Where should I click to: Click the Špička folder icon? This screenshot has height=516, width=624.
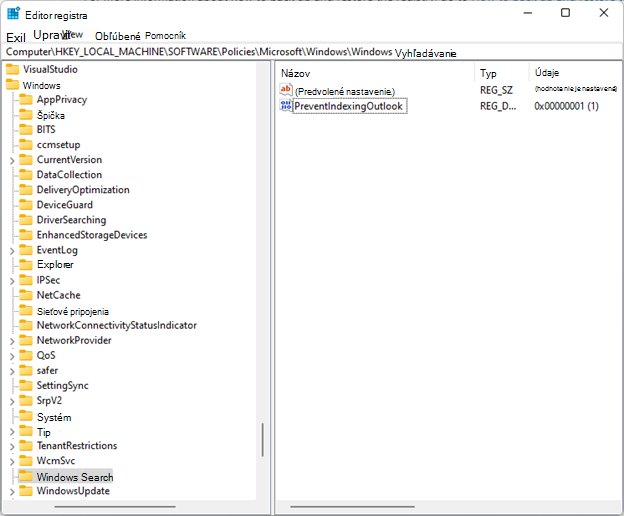coord(26,115)
